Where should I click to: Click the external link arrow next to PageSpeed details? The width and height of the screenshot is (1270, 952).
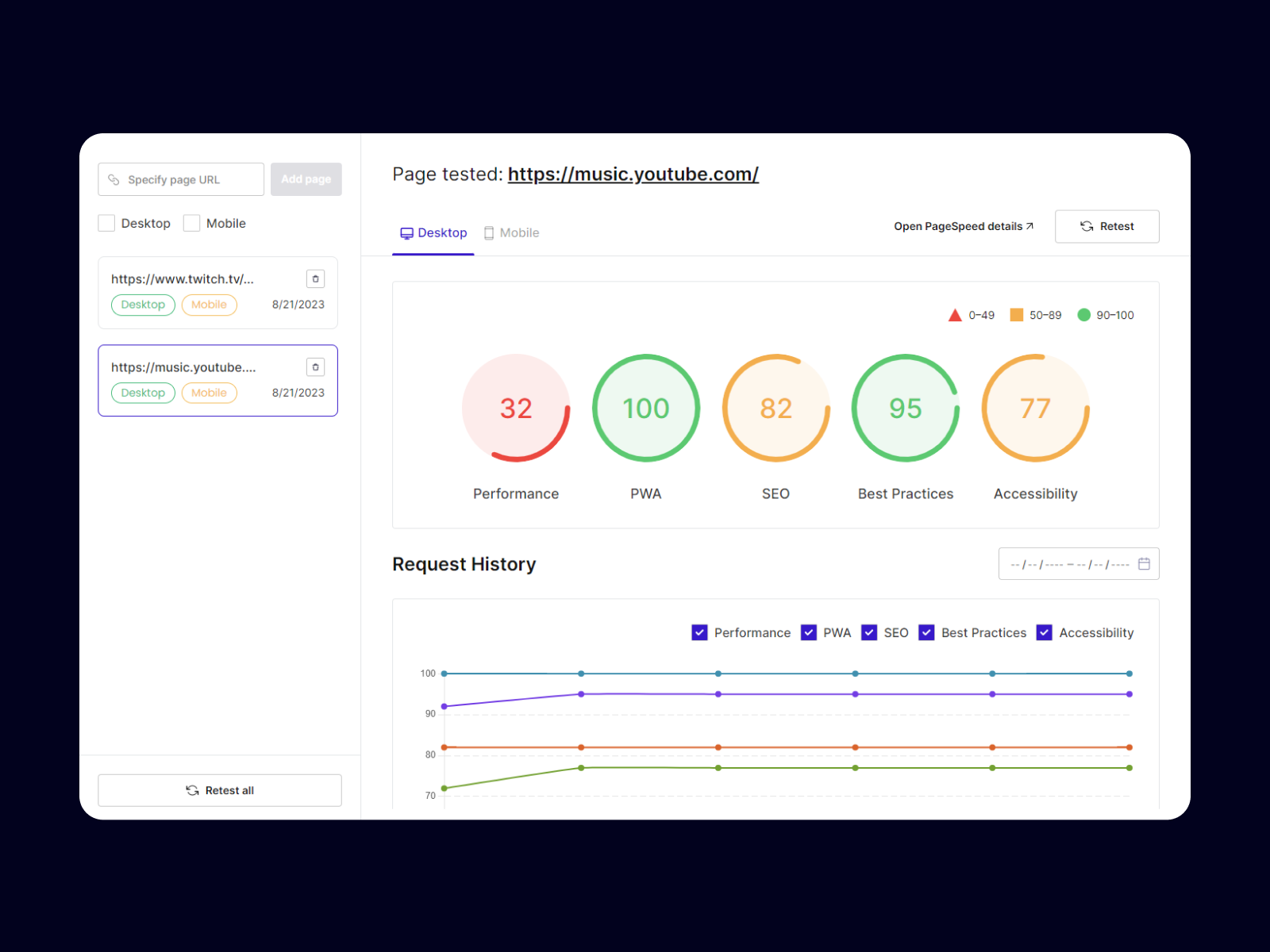coord(1029,225)
